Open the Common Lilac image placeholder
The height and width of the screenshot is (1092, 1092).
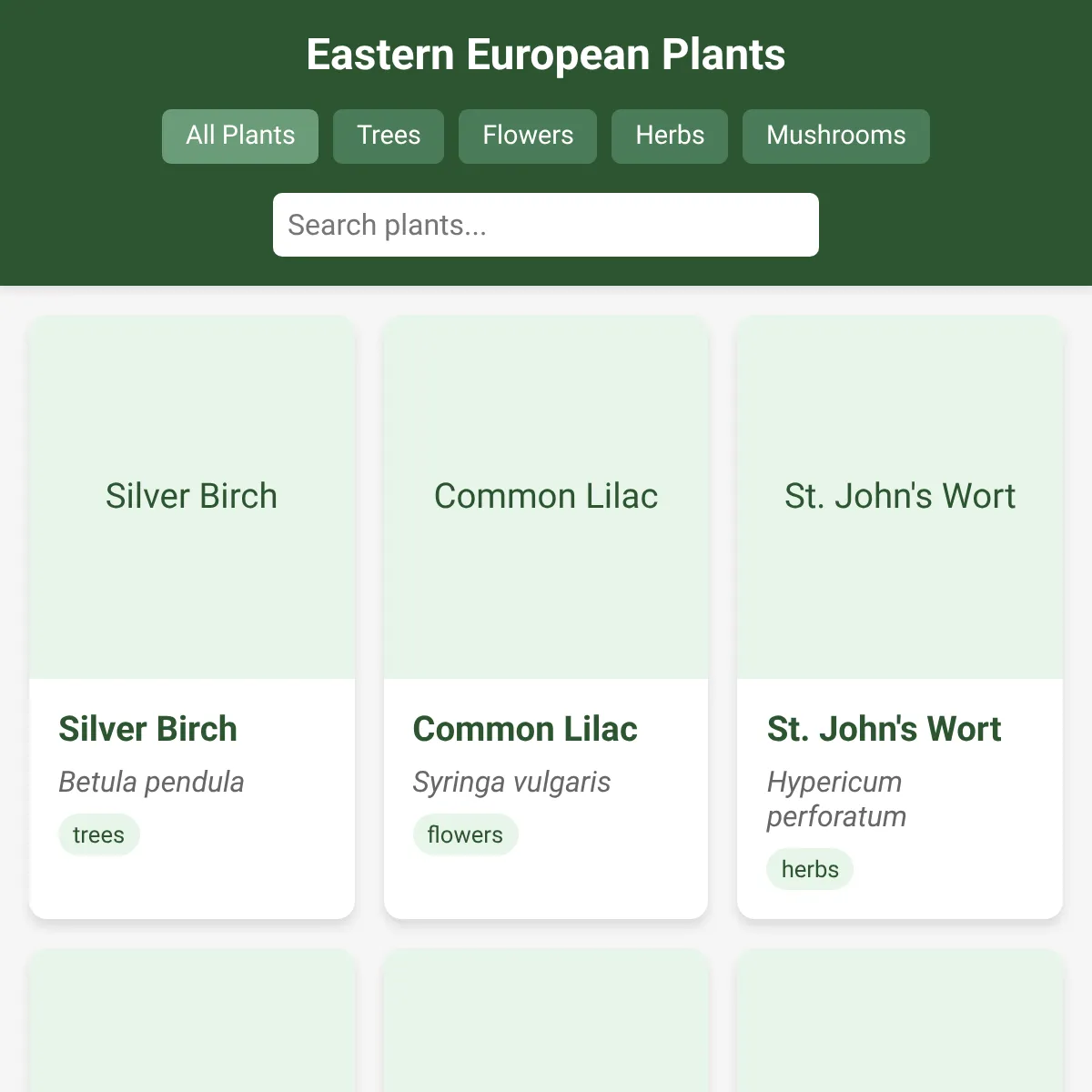point(546,497)
